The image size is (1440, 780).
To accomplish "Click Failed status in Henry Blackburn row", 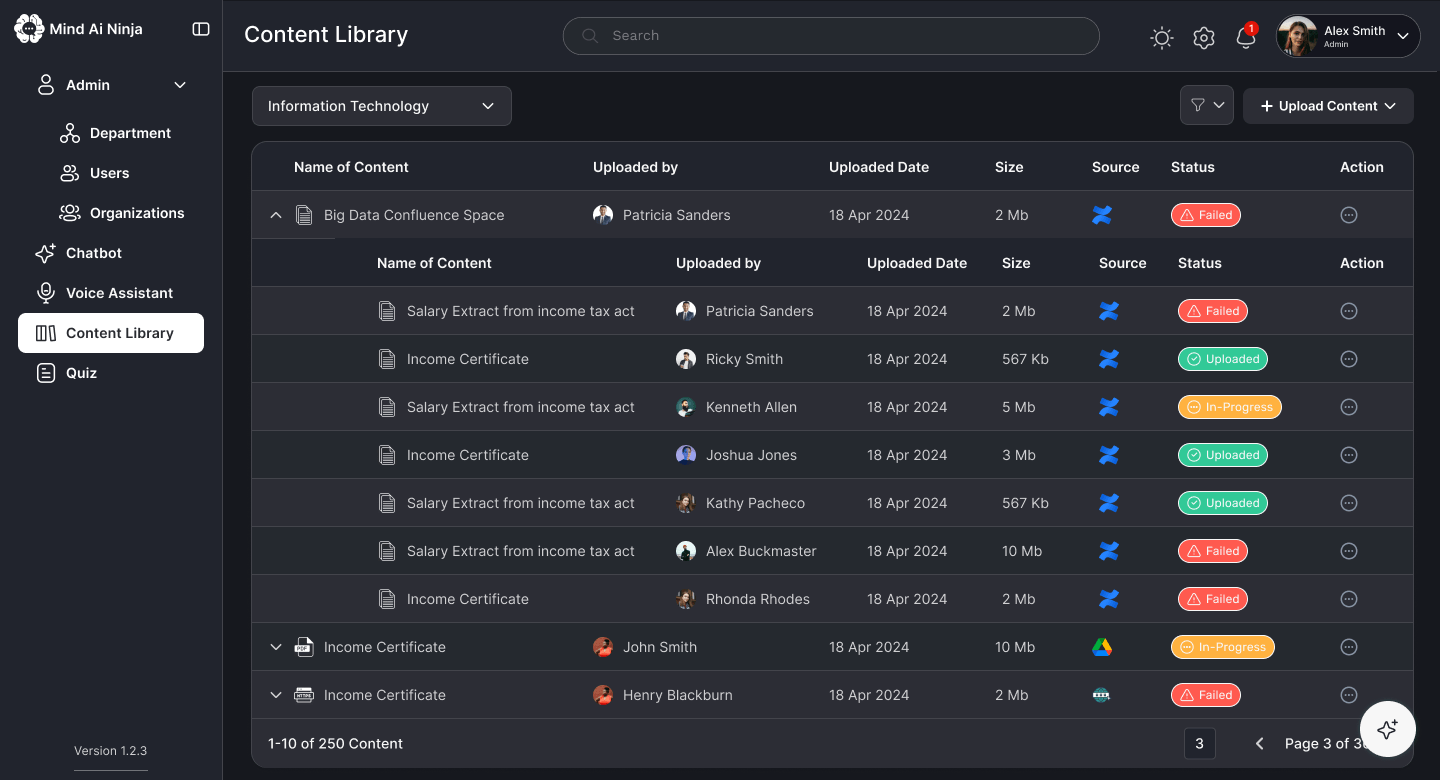I will [x=1206, y=695].
